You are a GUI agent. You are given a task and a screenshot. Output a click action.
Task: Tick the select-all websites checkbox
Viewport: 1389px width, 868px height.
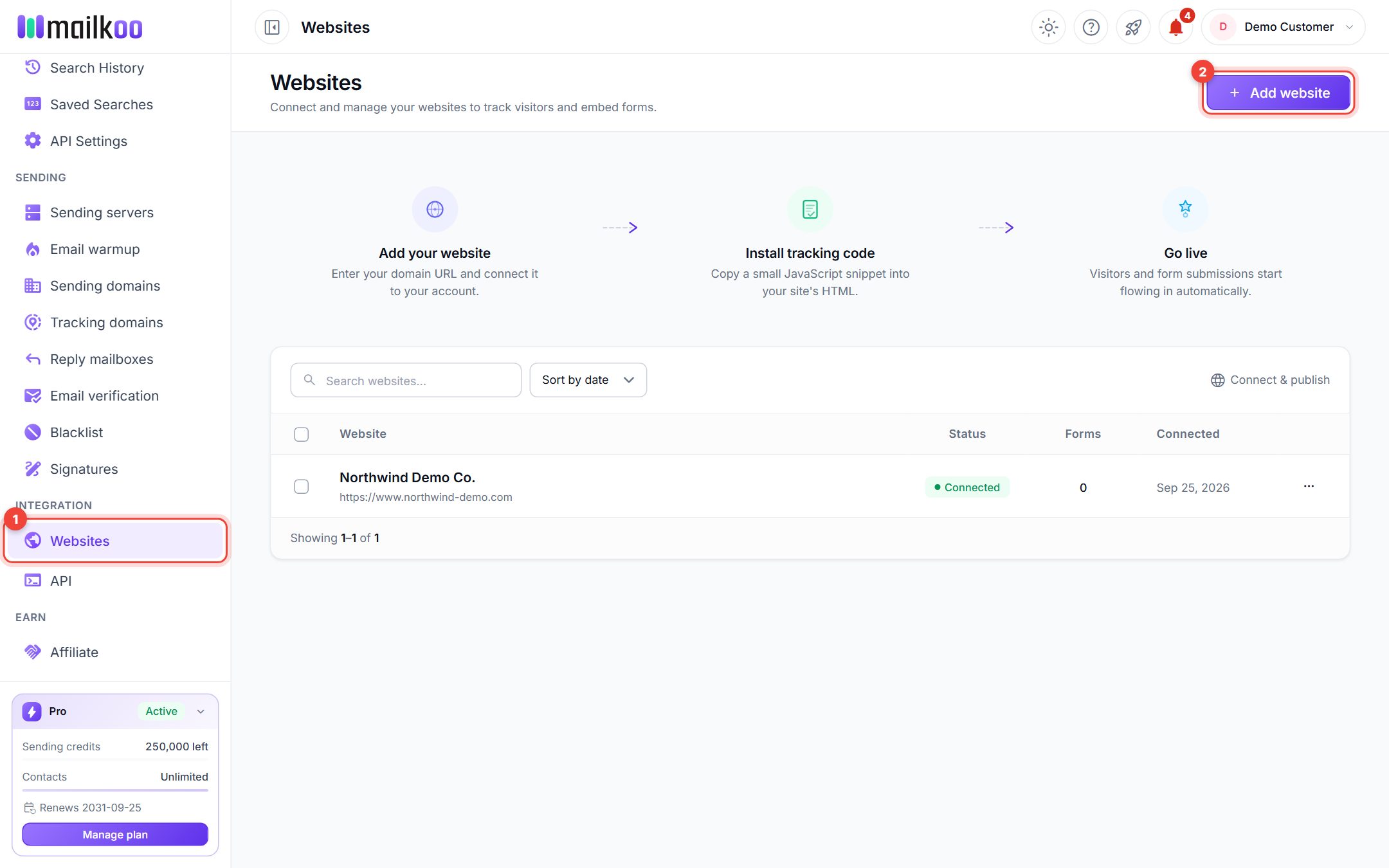pyautogui.click(x=301, y=434)
